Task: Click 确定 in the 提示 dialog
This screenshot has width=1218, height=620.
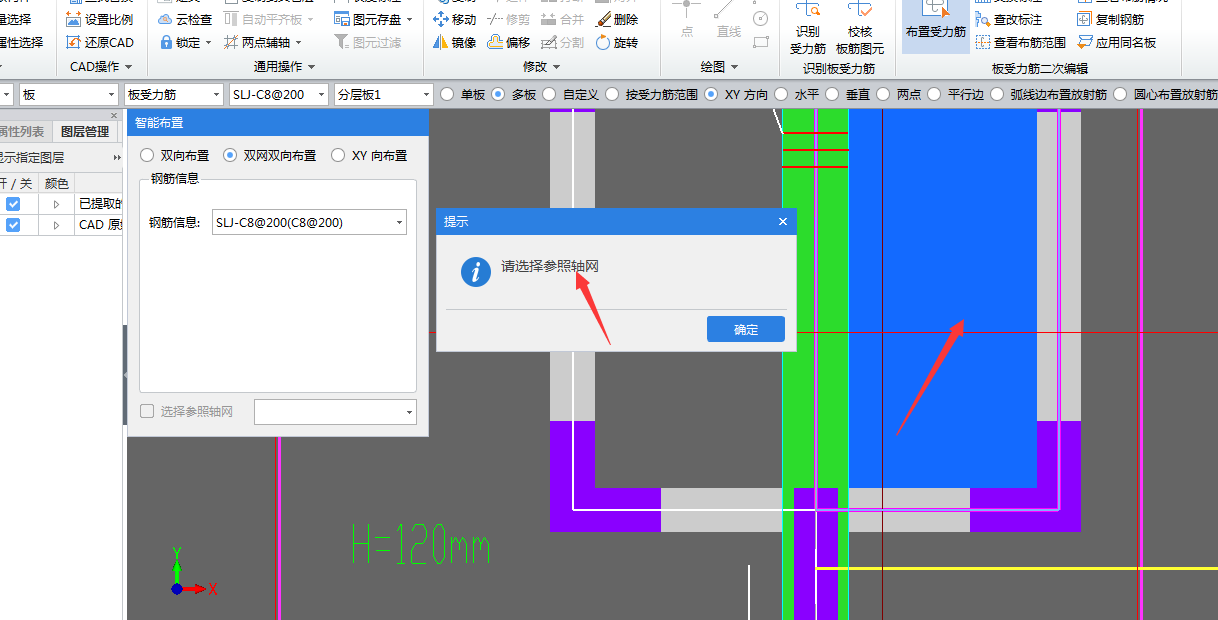Action: (x=746, y=330)
